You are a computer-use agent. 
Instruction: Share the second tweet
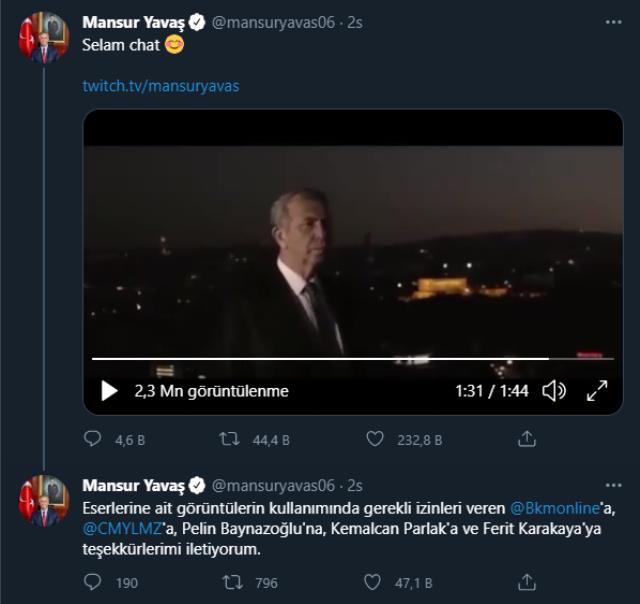(527, 581)
